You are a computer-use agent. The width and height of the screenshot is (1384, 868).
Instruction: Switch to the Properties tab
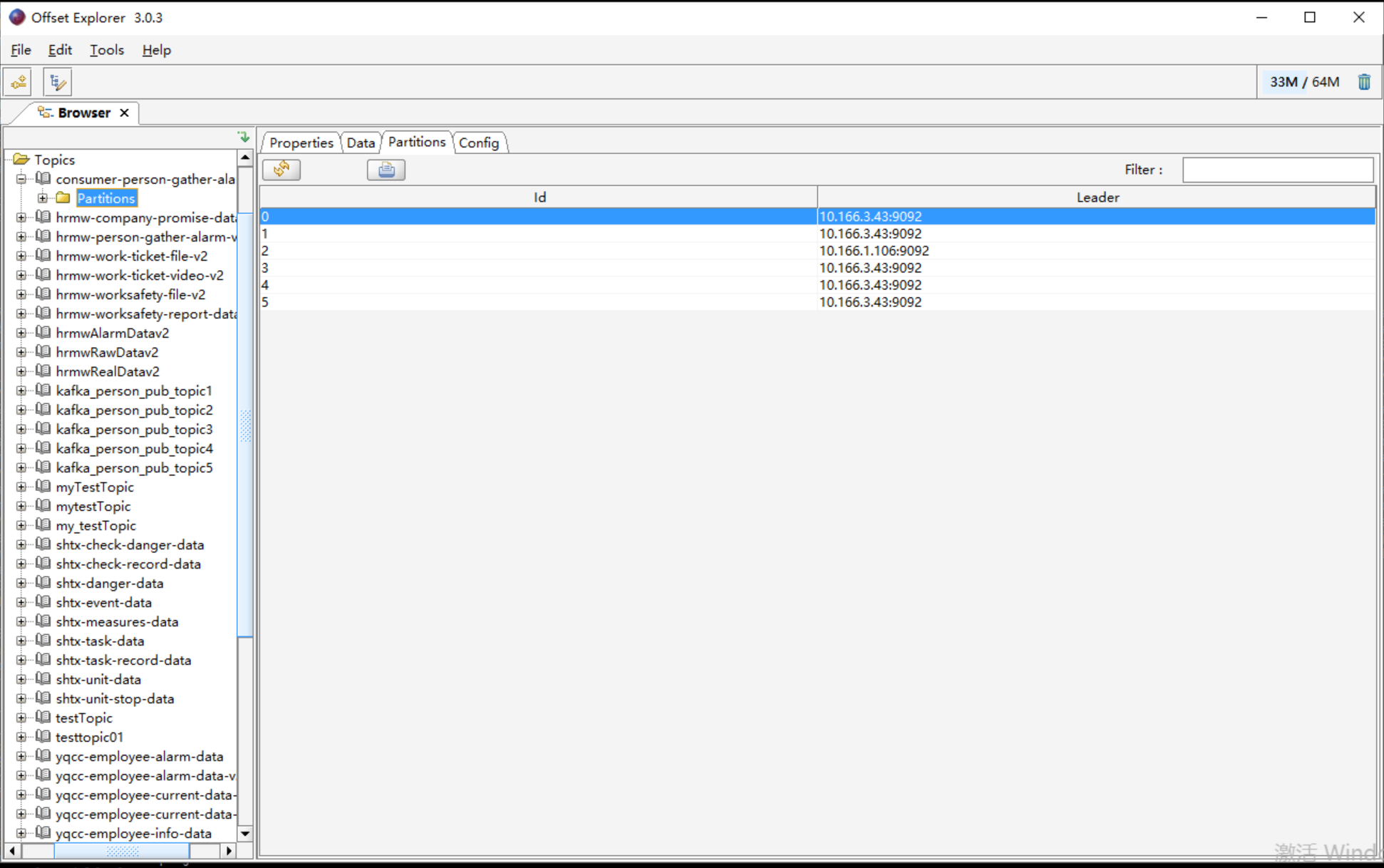301,143
